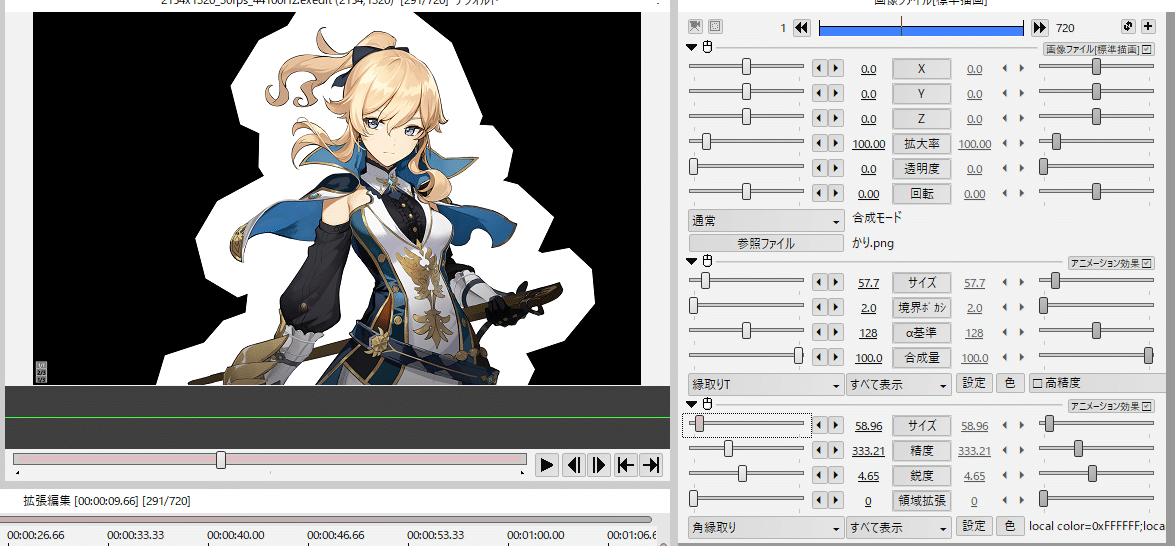
Task: Open すべて表示 dropdown beside 角縁取り
Action: (898, 527)
